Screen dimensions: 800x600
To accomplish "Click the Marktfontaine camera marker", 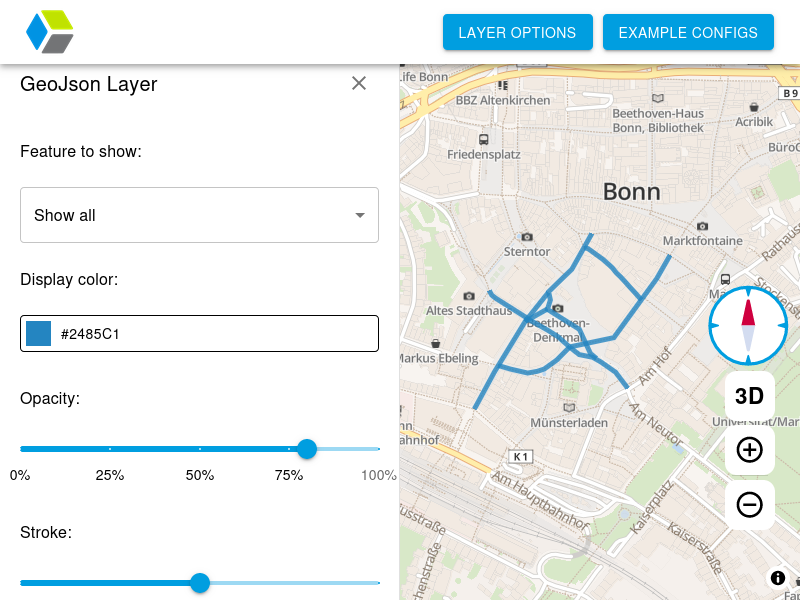I will click(703, 226).
